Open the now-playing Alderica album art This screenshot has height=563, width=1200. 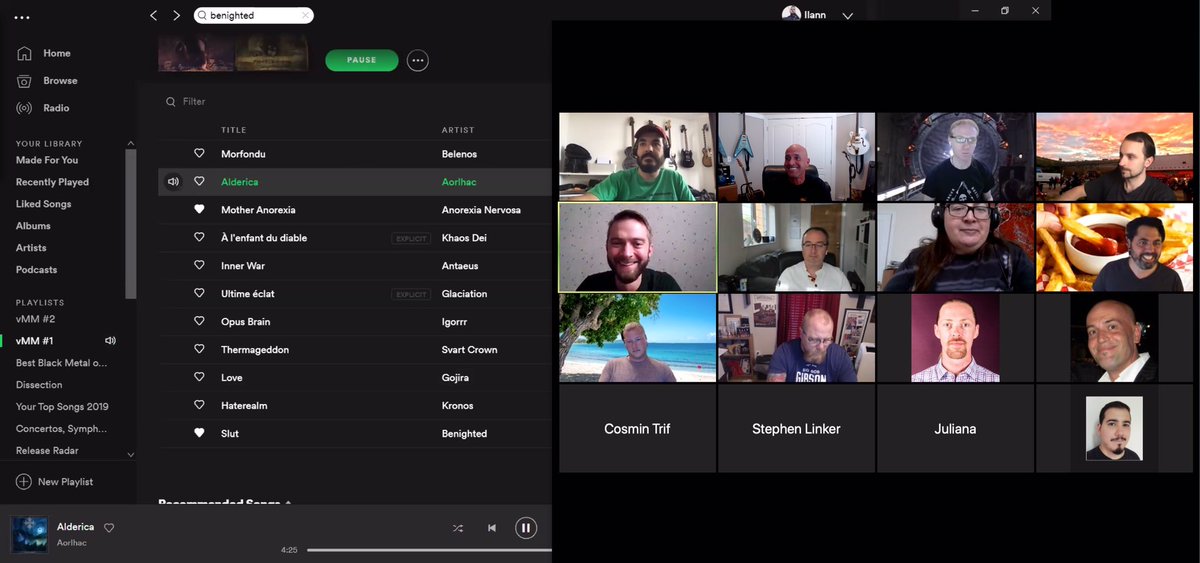[x=29, y=534]
